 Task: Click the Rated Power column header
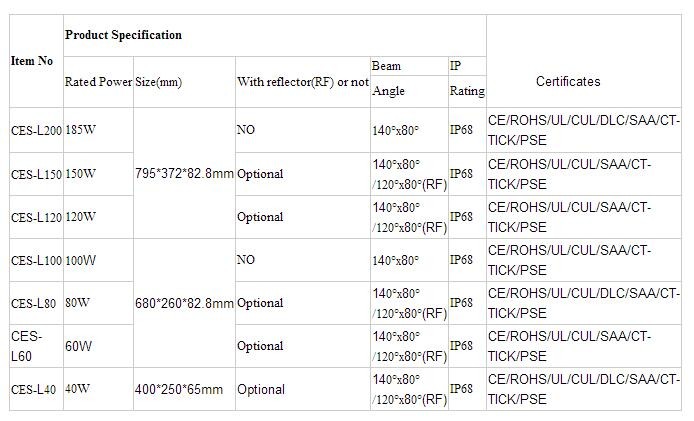98,82
